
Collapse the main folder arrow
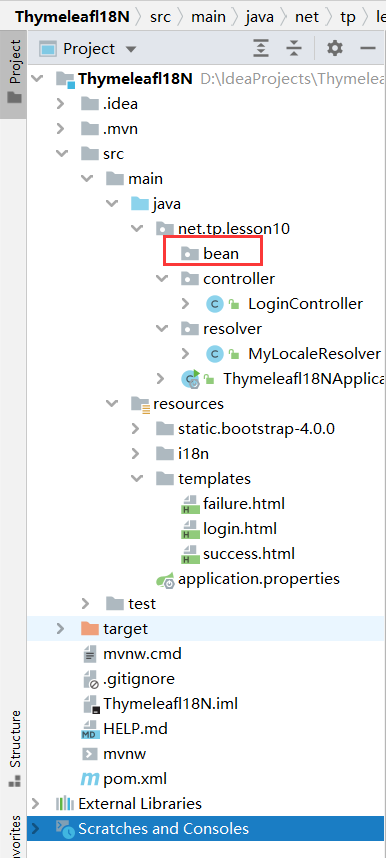(x=87, y=179)
